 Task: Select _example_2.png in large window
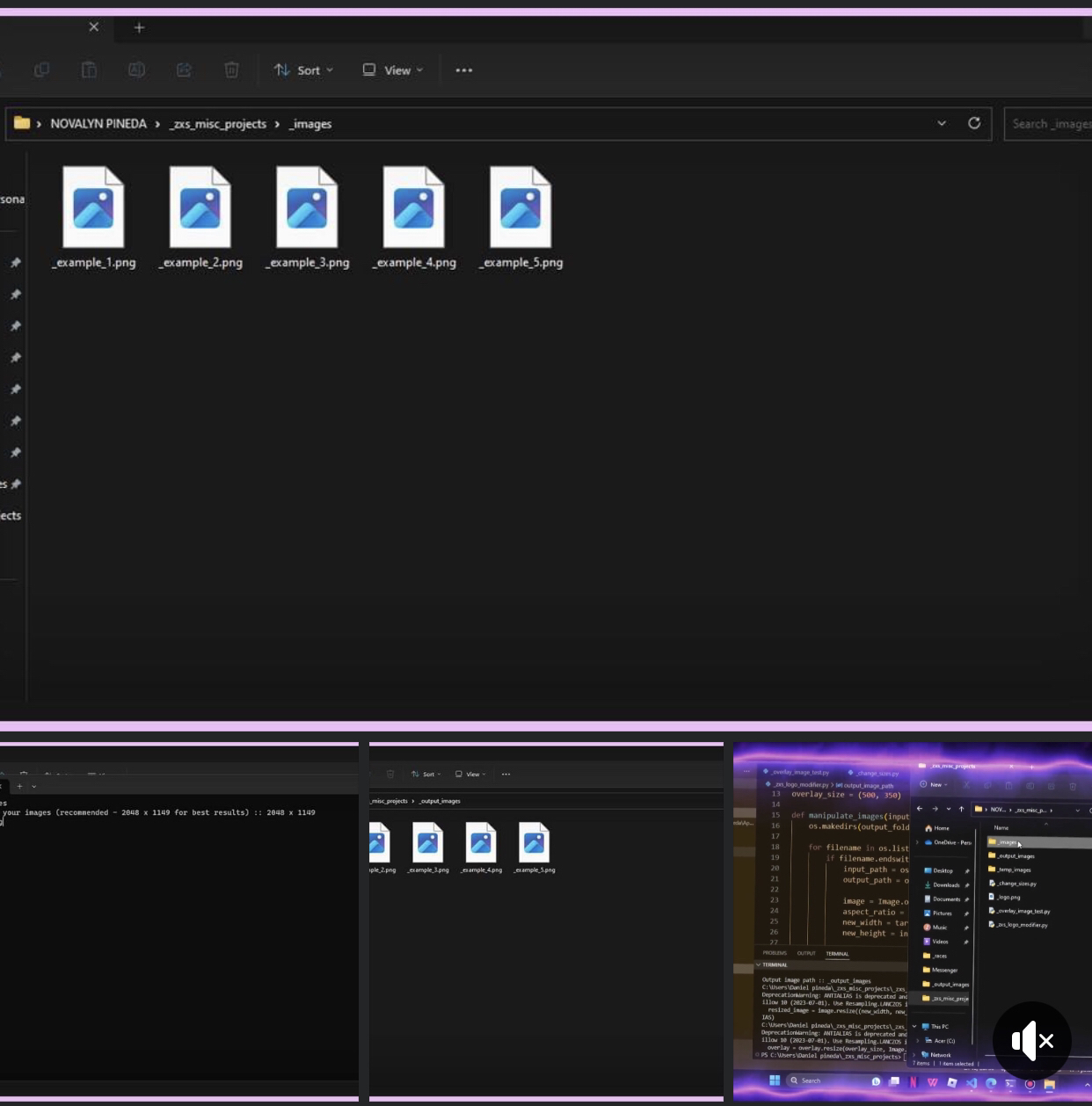pyautogui.click(x=200, y=218)
